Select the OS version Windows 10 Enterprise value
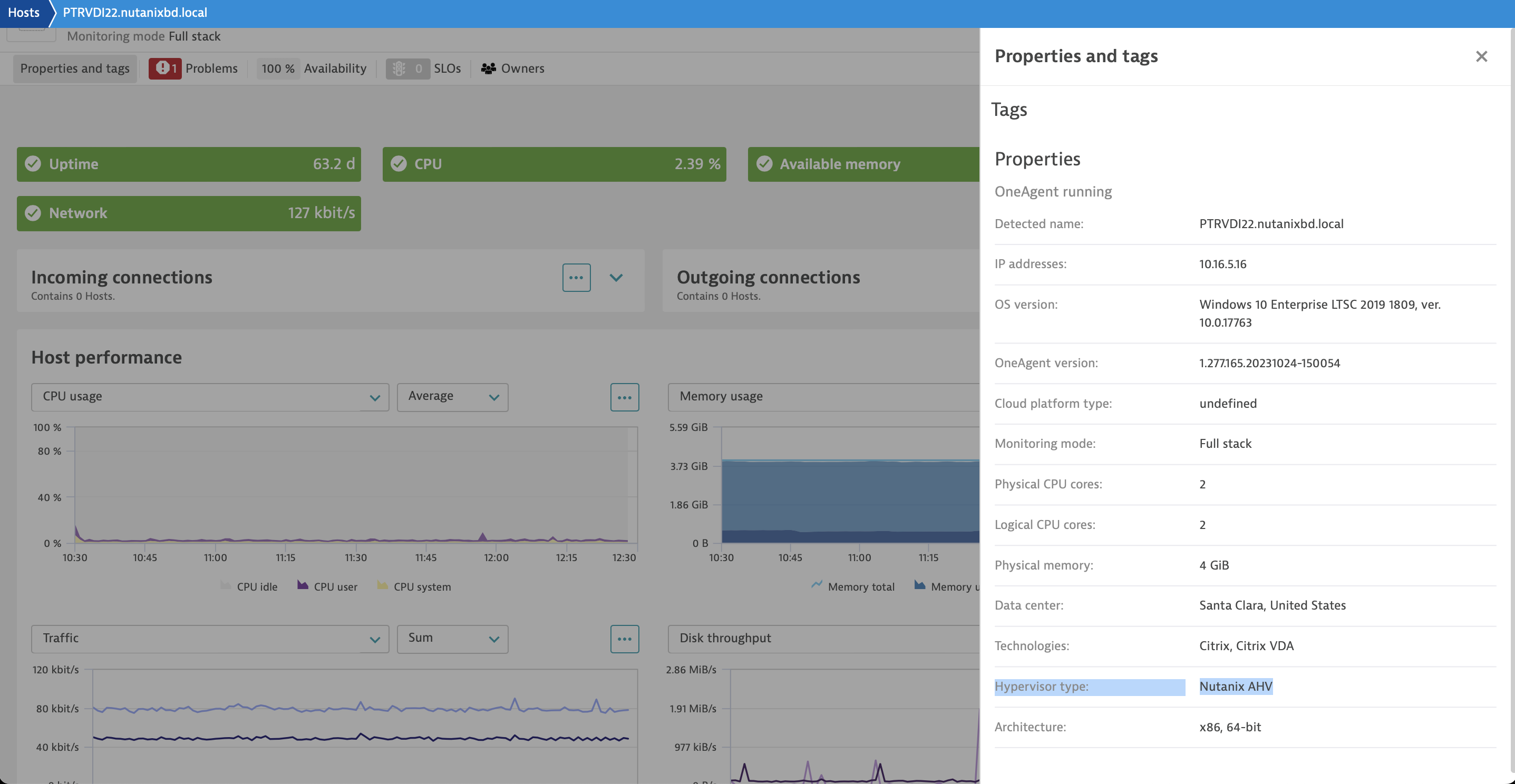The height and width of the screenshot is (784, 1515). pyautogui.click(x=1320, y=313)
